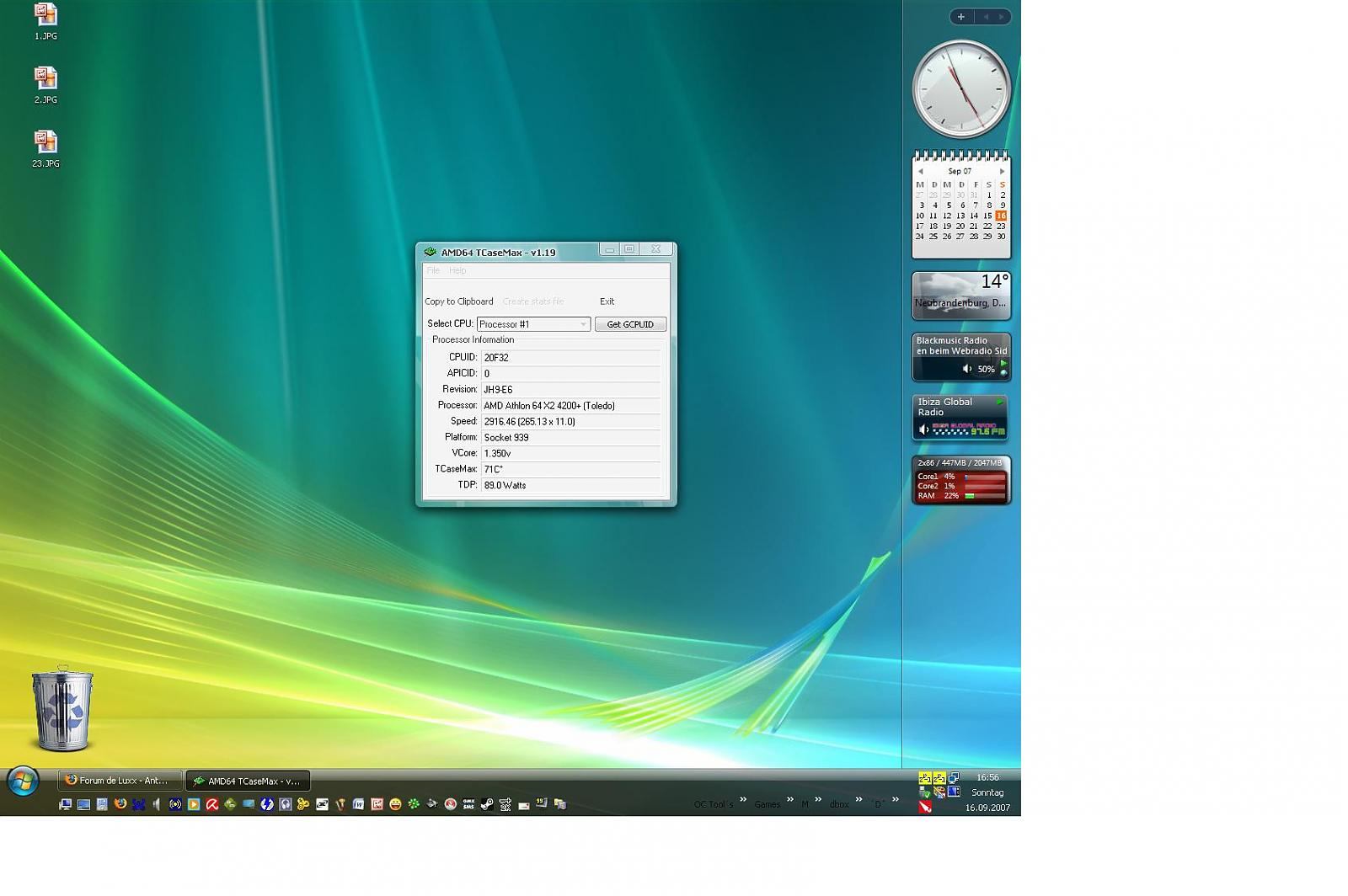Open ICQ green flower quick launch icon
The height and width of the screenshot is (896, 1348).
click(x=414, y=804)
